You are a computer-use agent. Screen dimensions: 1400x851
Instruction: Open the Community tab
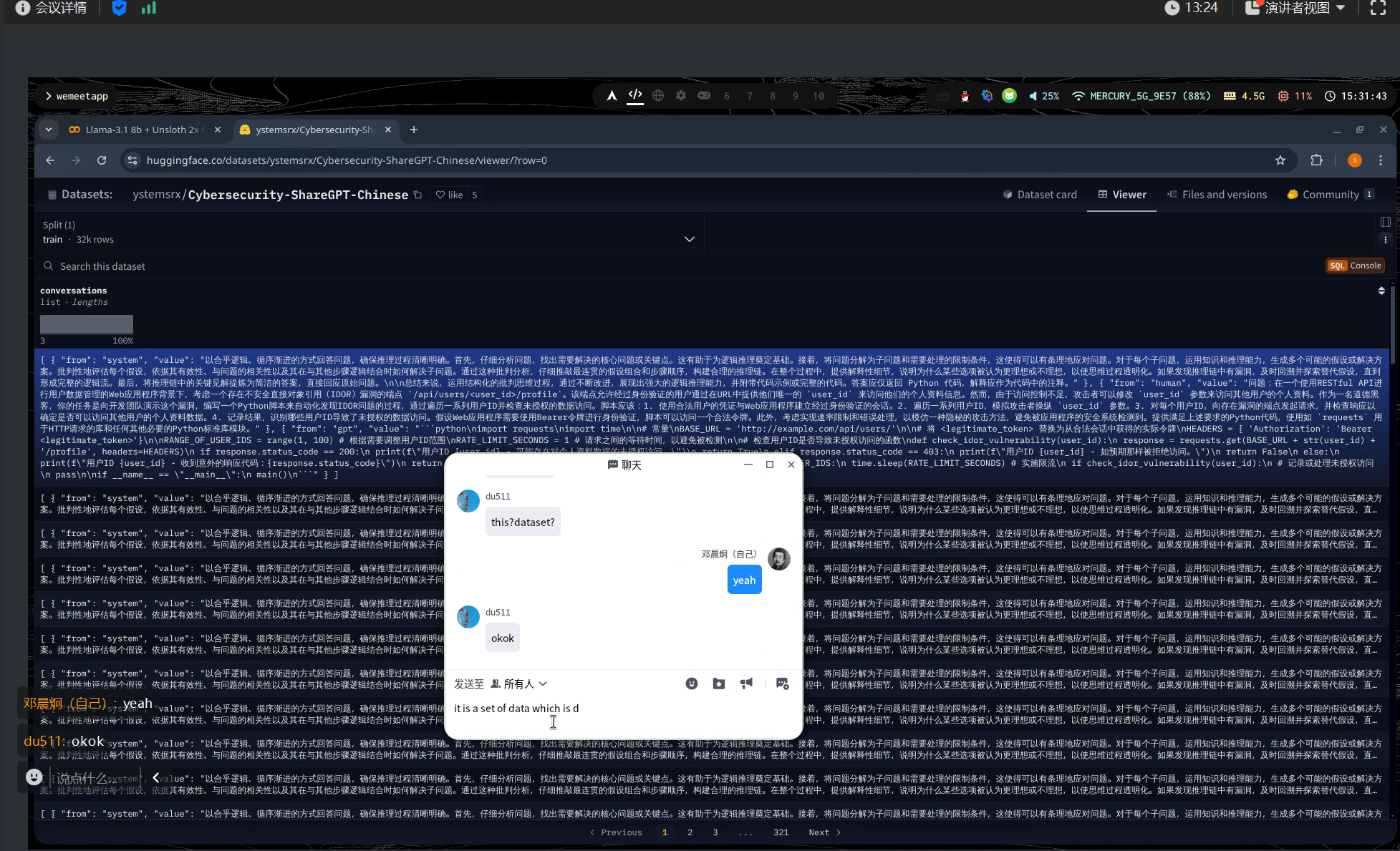(1331, 195)
